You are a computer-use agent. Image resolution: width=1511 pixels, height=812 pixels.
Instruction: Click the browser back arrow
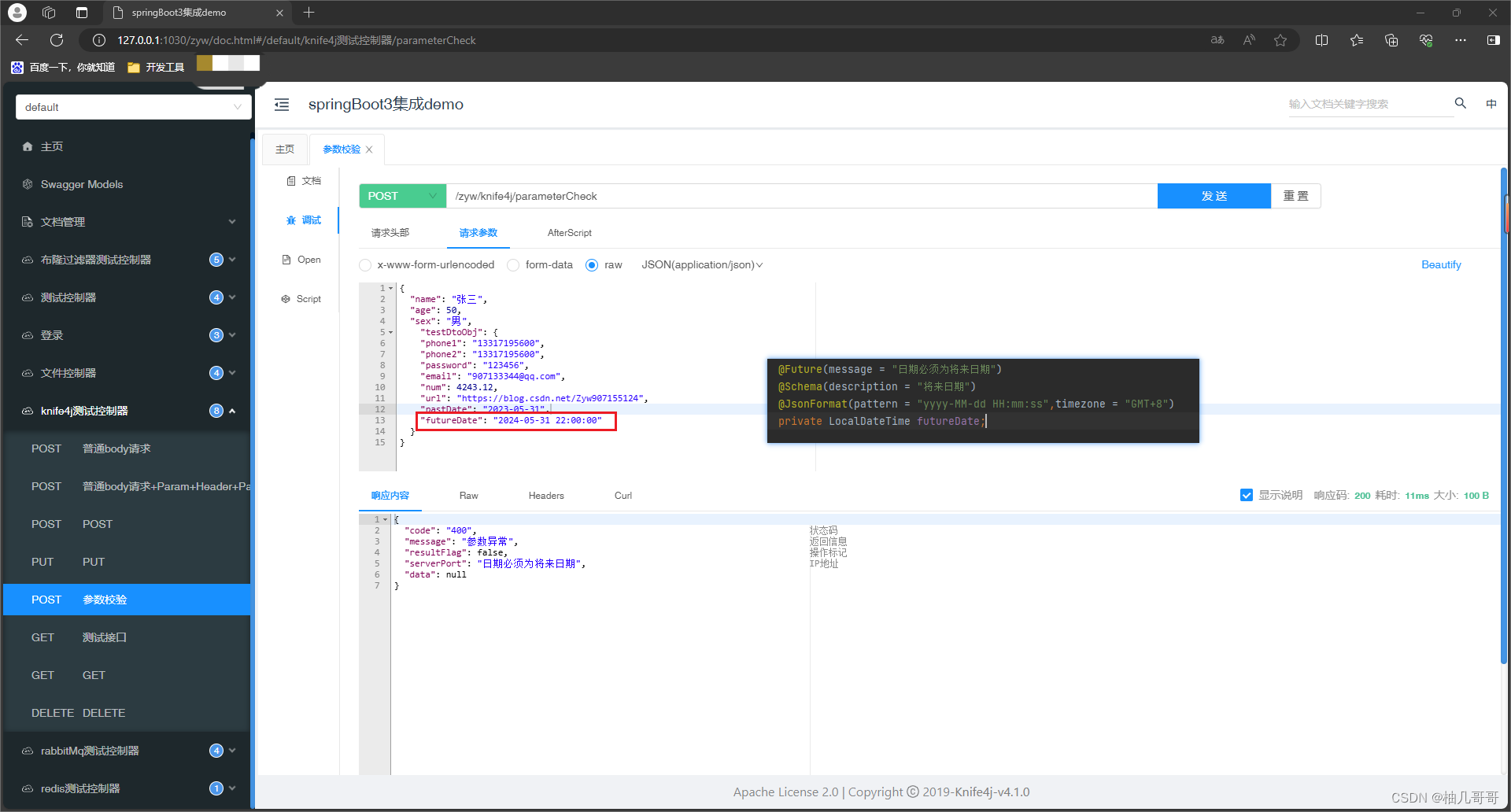22,40
